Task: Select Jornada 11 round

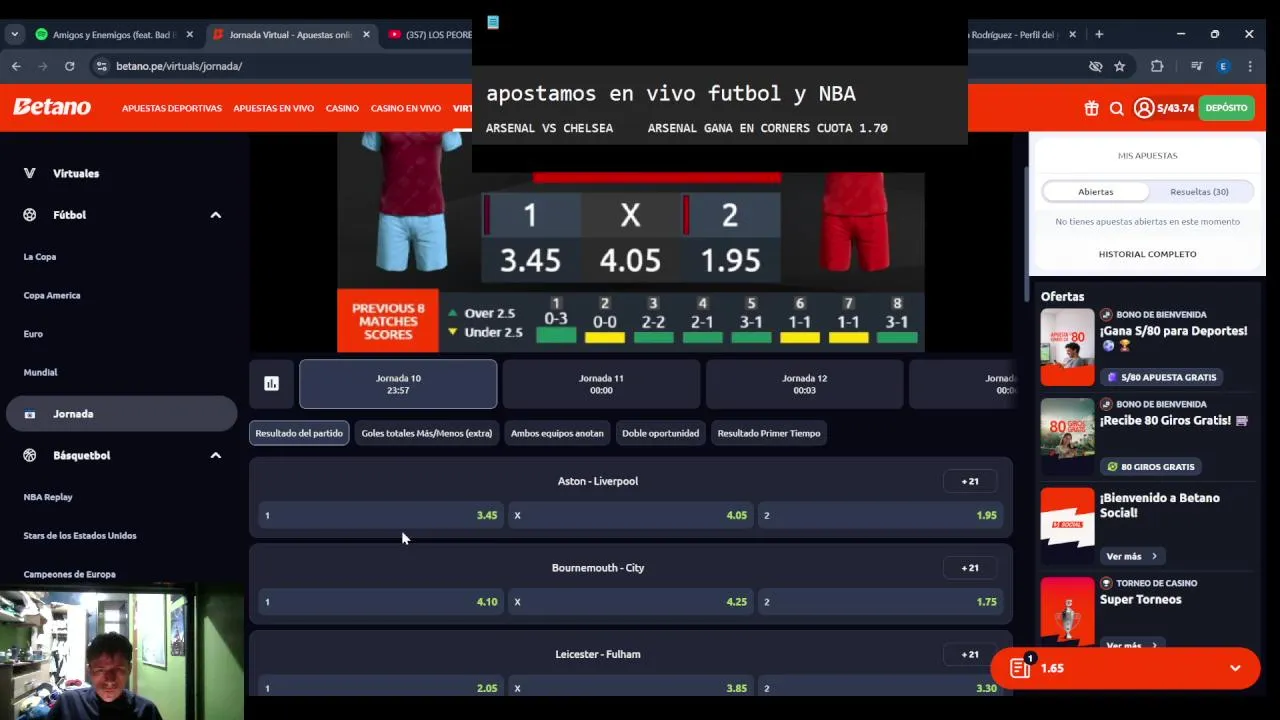Action: (601, 384)
